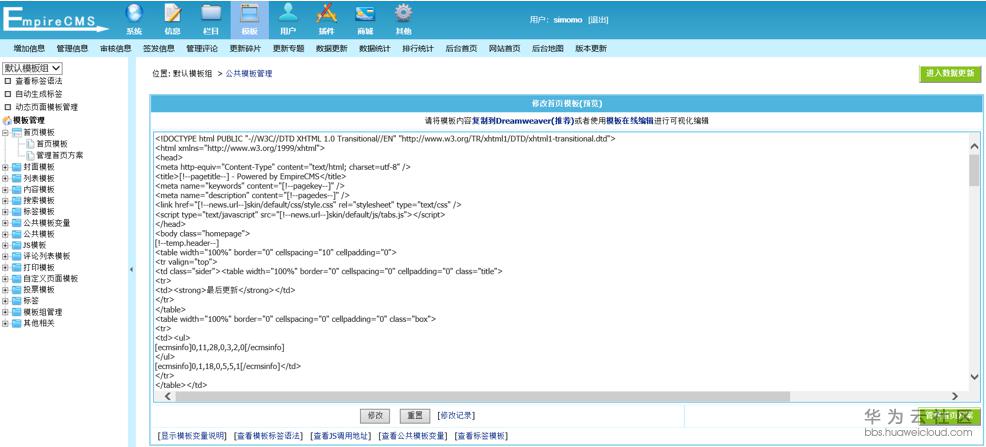The image size is (986, 447).
Task: Expand the 内容模板 tree node
Action: 6,189
